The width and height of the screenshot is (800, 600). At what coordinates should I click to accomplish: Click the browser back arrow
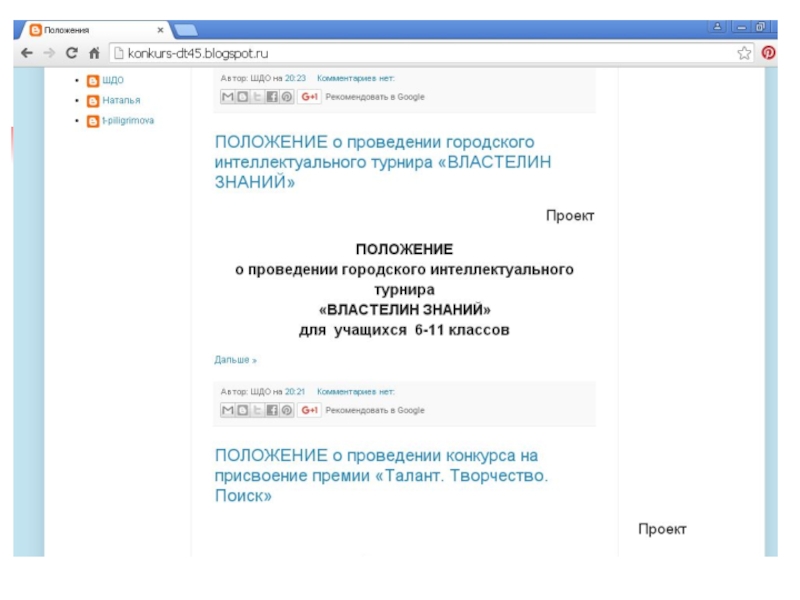coord(27,53)
